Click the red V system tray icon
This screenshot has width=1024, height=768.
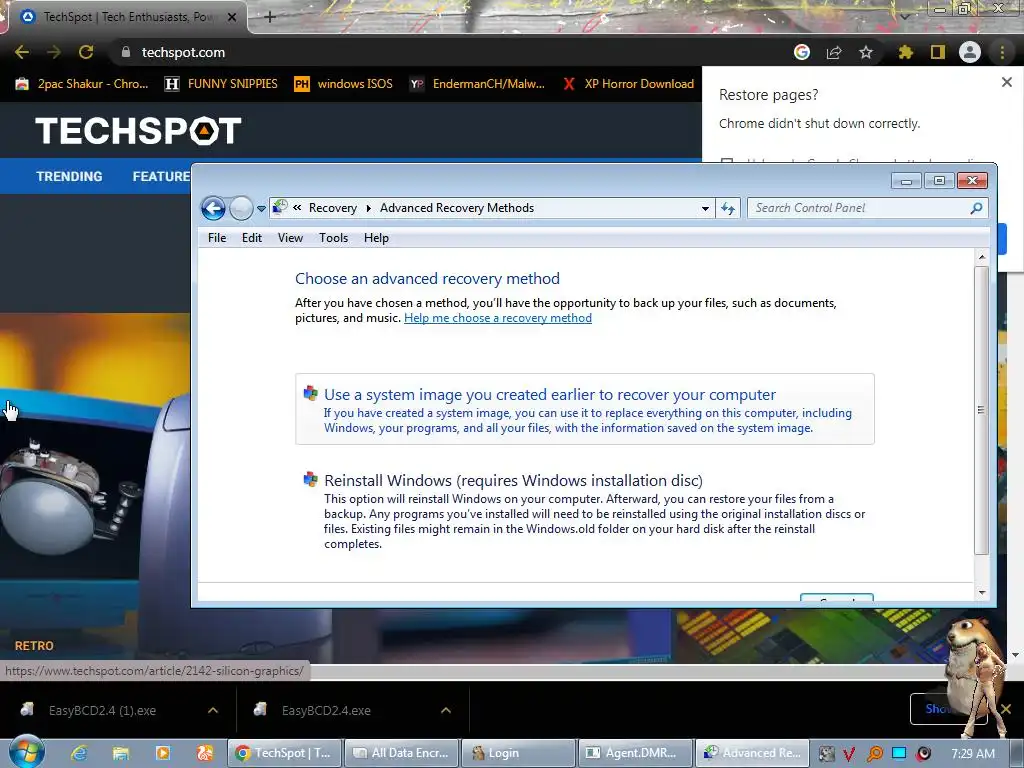click(849, 754)
